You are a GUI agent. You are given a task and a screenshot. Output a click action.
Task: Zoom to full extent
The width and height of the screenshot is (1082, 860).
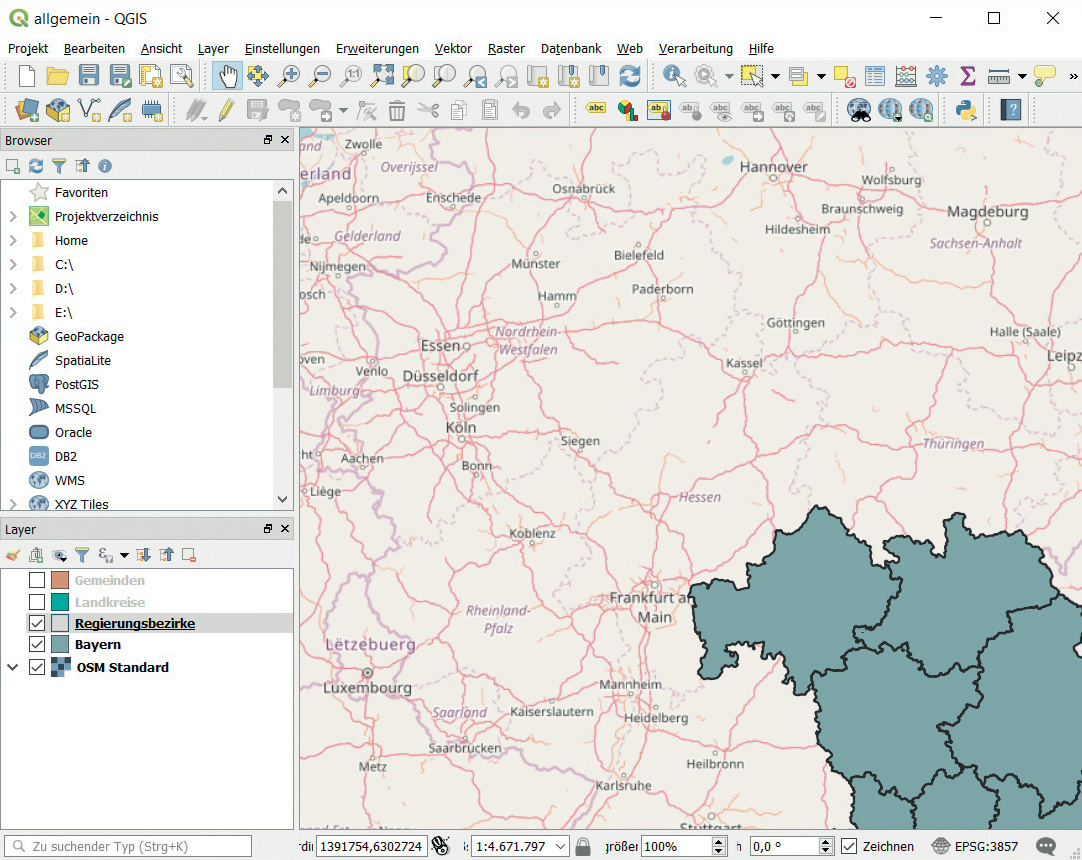tap(382, 75)
